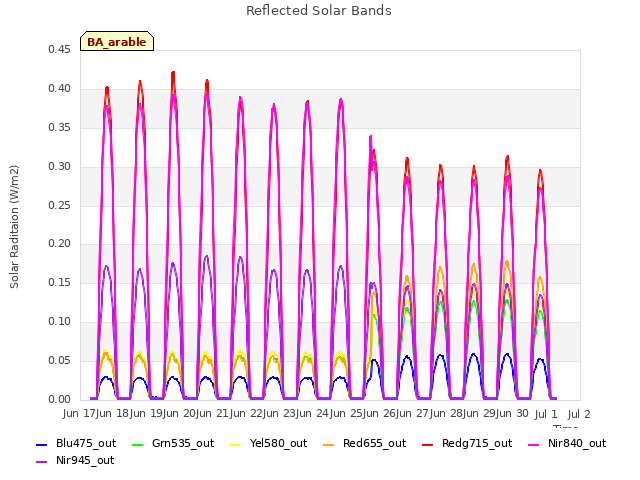Select the Nir840_out legend label
640x480 pixels.
[x=577, y=443]
